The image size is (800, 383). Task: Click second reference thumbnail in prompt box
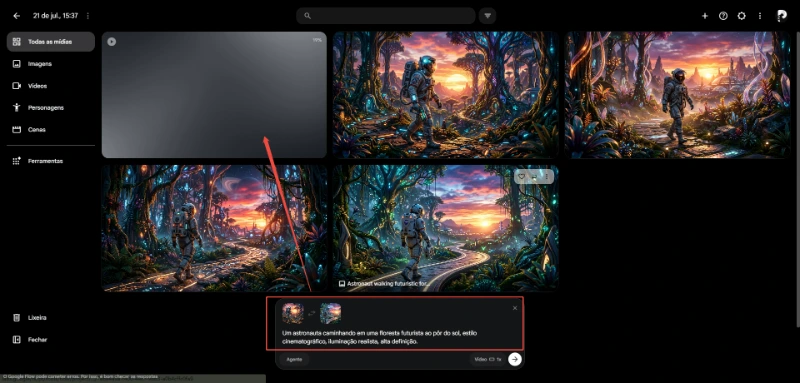(x=331, y=313)
